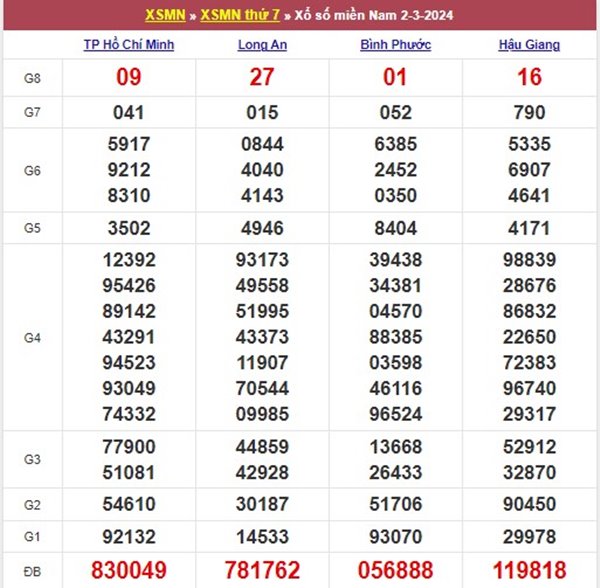
Task: Click the ĐB row label
Action: (32, 572)
